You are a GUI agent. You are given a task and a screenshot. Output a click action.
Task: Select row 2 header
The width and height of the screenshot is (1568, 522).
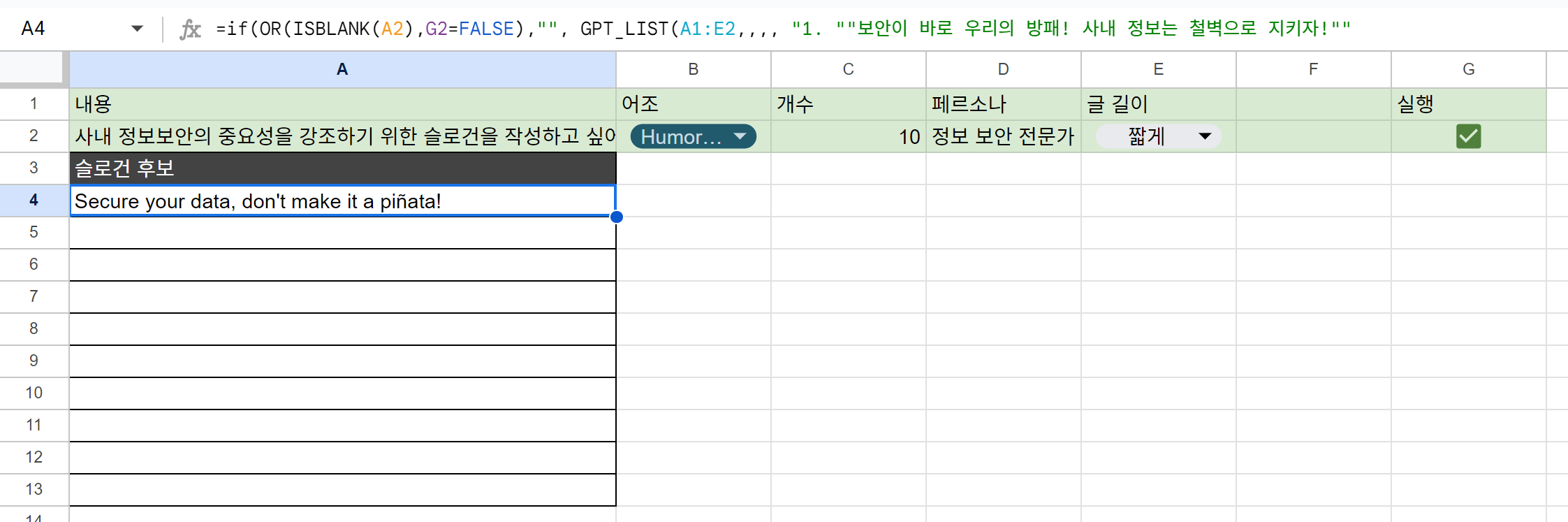(34, 136)
